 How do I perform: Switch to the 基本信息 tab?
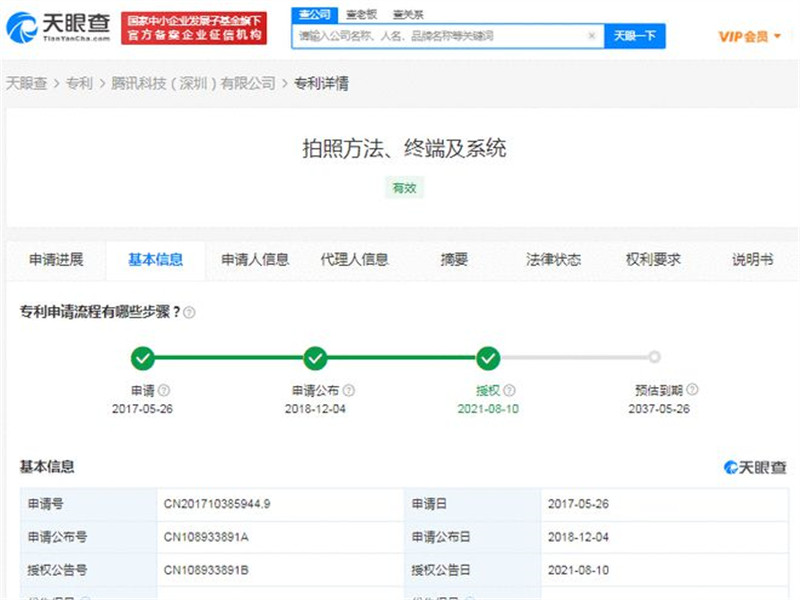point(156,260)
